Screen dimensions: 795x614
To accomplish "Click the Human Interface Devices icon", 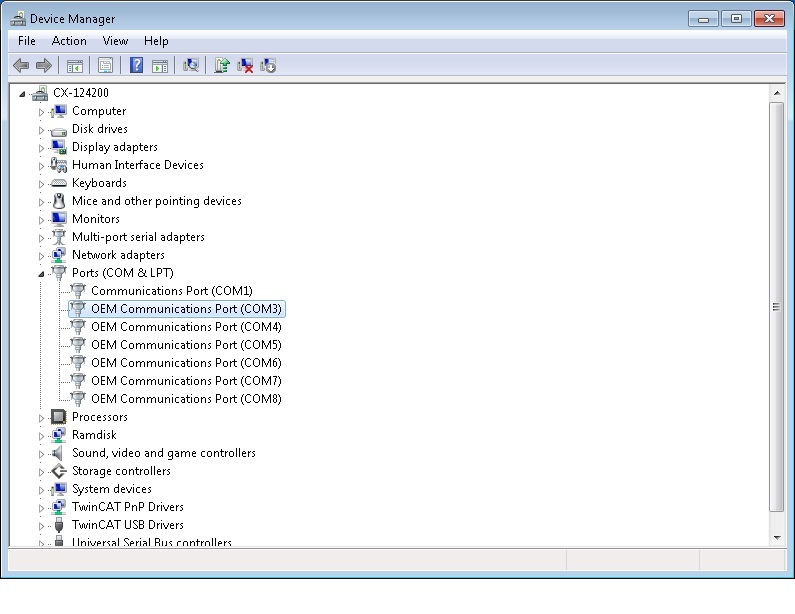I will click(59, 165).
